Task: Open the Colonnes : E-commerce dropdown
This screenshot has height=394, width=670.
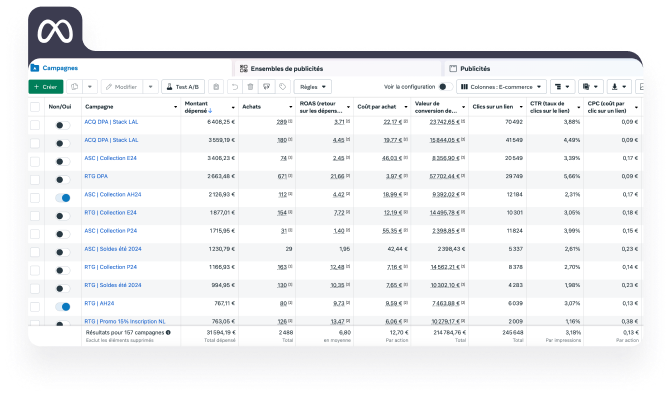Action: (x=501, y=87)
